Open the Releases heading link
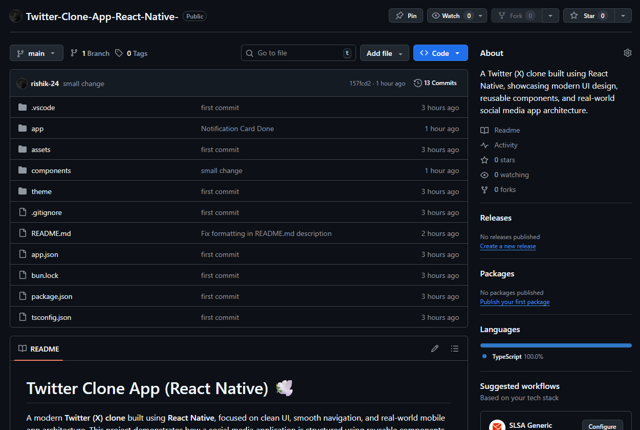 click(x=496, y=218)
